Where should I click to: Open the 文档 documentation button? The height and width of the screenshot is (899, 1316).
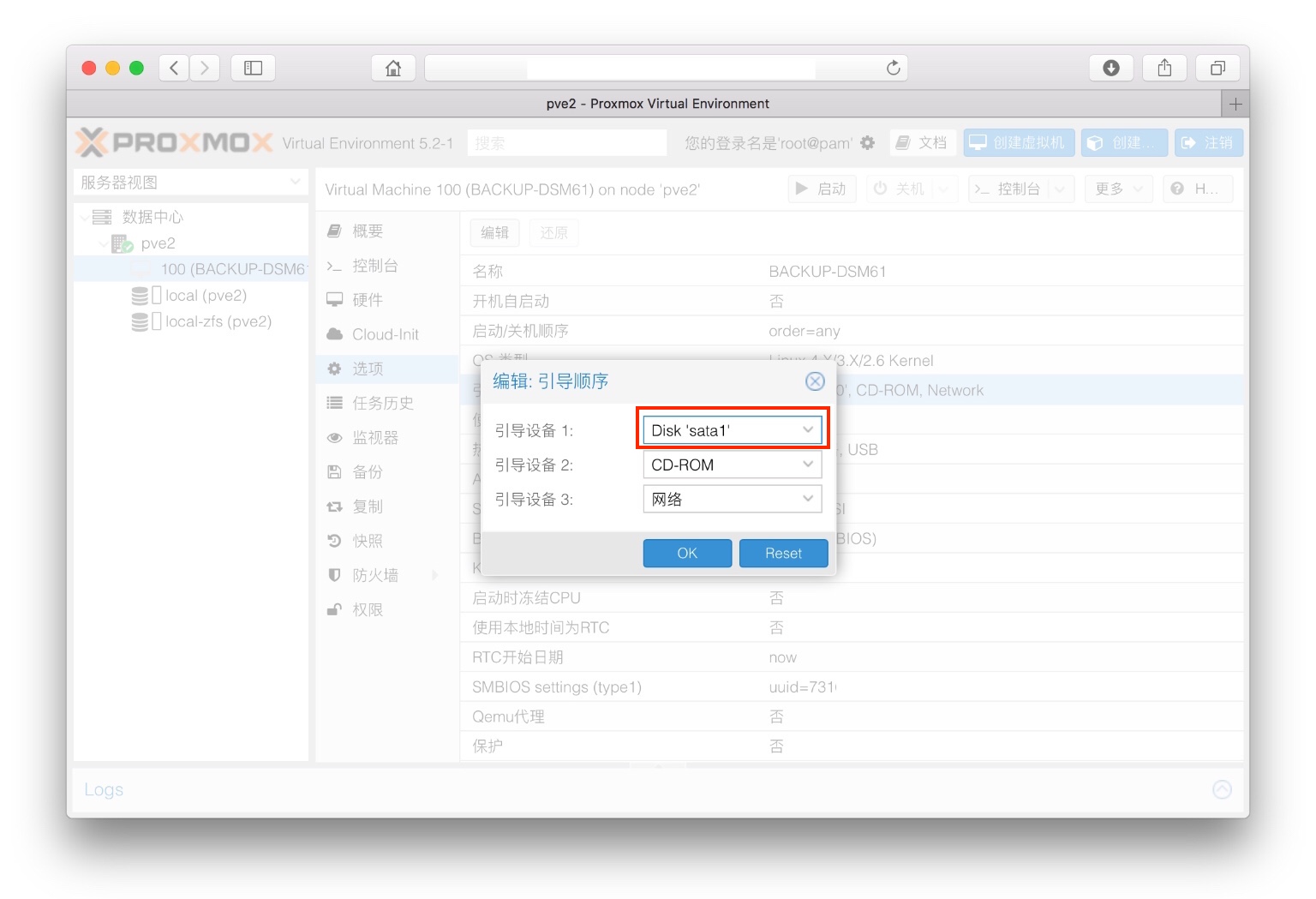tap(922, 143)
